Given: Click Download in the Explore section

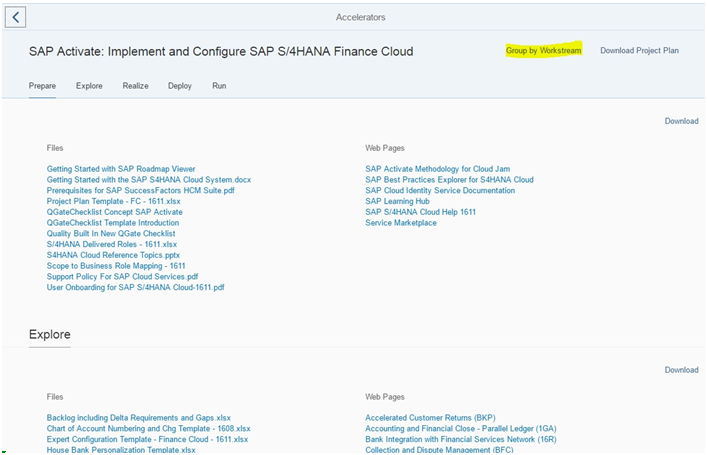Looking at the screenshot, I should tap(681, 370).
